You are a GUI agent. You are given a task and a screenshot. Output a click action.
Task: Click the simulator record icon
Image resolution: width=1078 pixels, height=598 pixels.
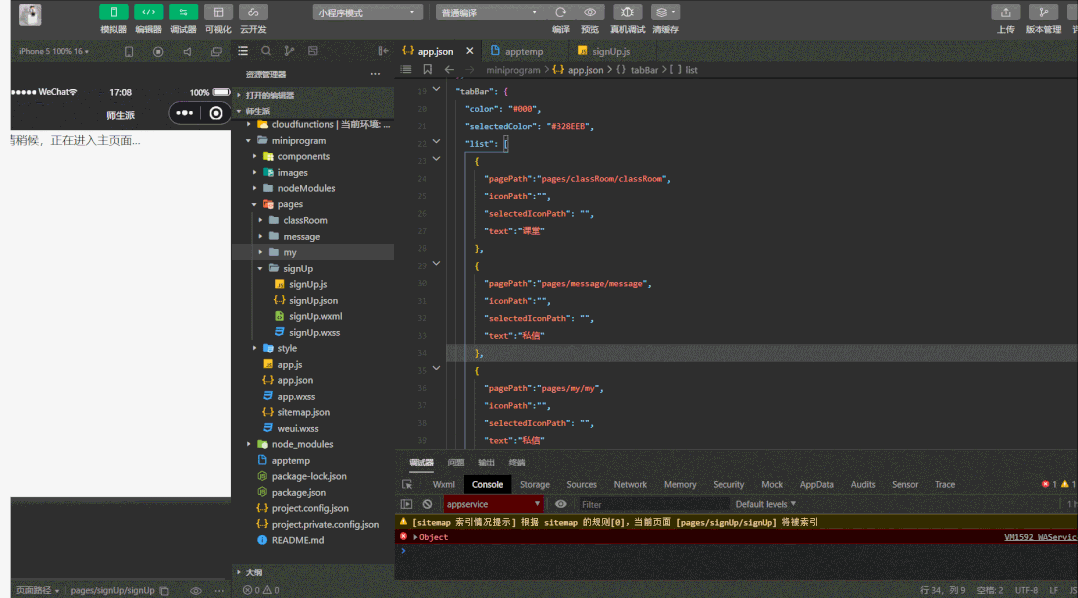(x=158, y=52)
